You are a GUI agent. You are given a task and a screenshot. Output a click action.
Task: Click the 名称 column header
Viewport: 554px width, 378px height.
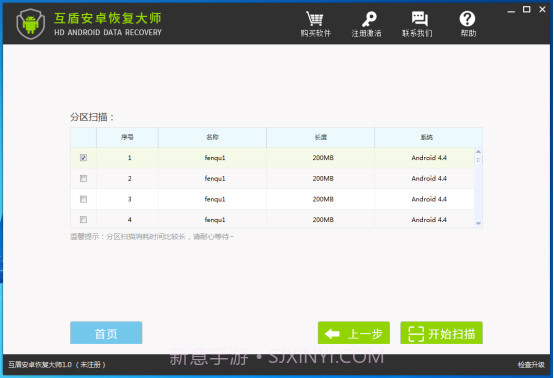tap(212, 137)
